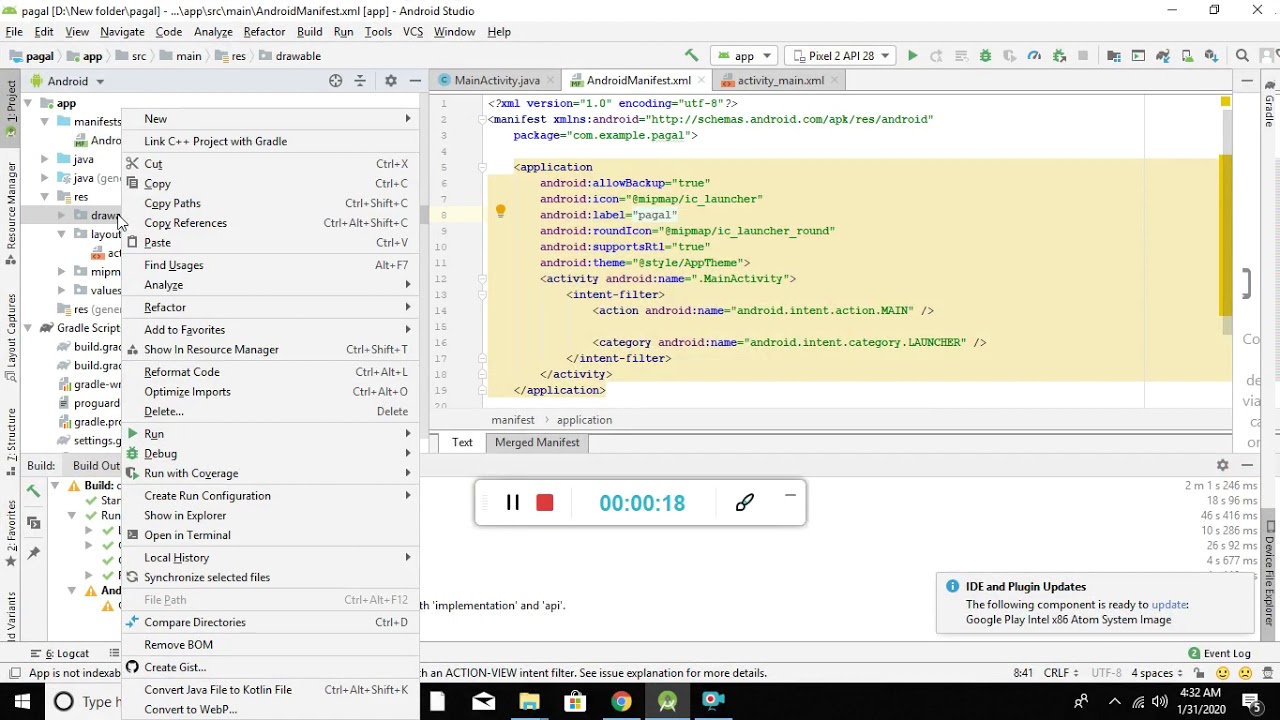Click Attach Debugger to Android Process icon
This screenshot has height=720, width=1280.
pyautogui.click(x=1059, y=56)
